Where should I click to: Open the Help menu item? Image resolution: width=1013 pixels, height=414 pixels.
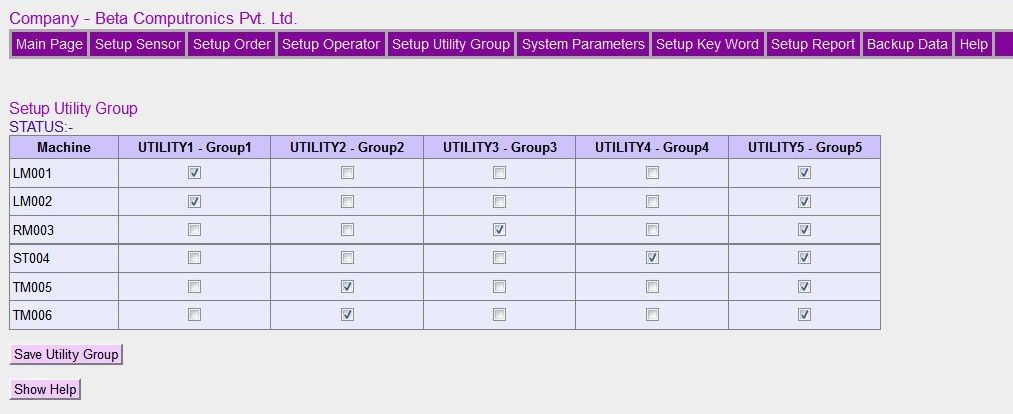[x=973, y=44]
